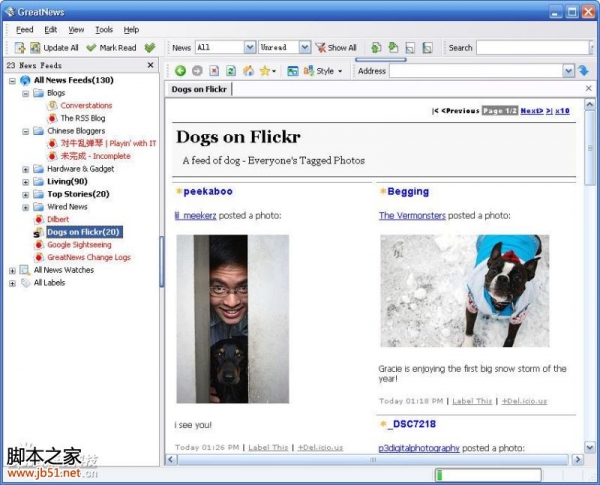Collapse the Blogs folder
The height and width of the screenshot is (485, 600).
tap(25, 93)
